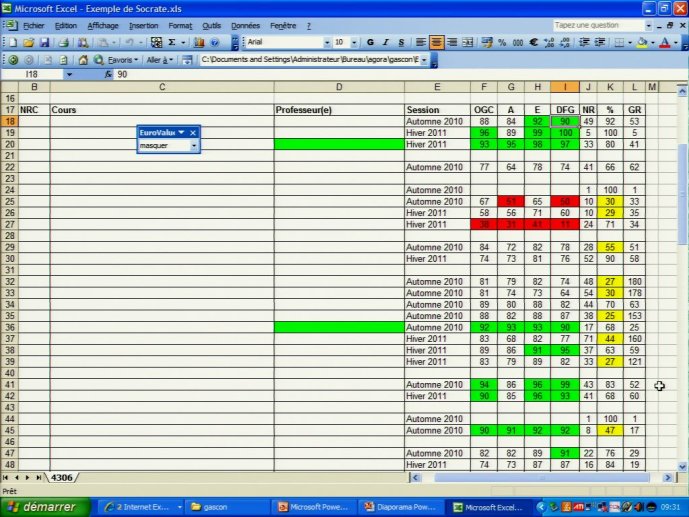Screen dimensions: 689x517
Task: Expand font size 10 dropdown
Action: click(354, 43)
